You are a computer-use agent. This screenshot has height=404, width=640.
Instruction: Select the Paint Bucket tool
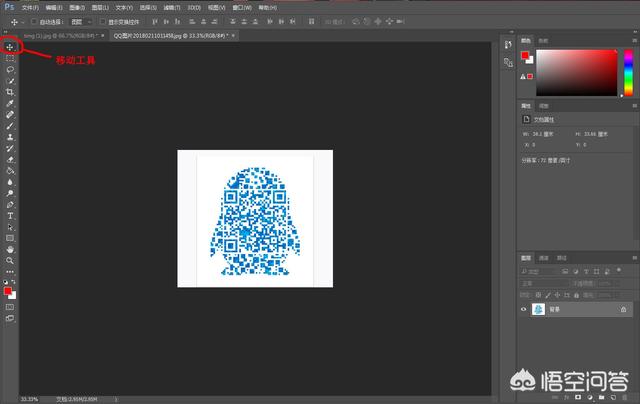point(10,171)
